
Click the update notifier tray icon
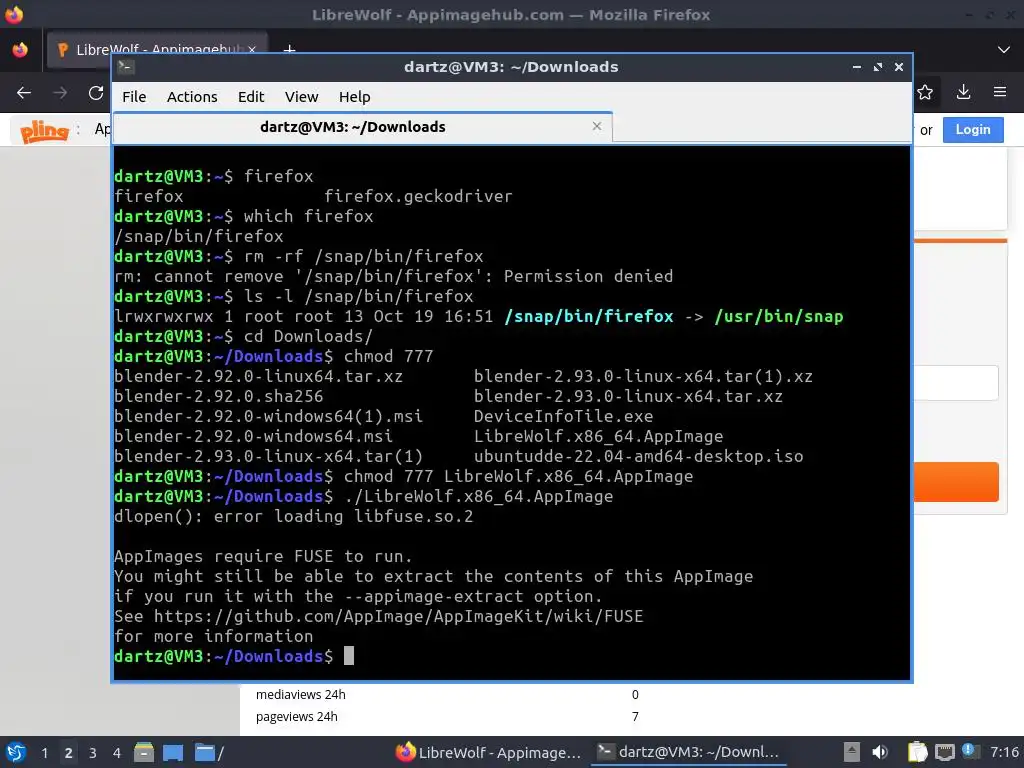970,751
